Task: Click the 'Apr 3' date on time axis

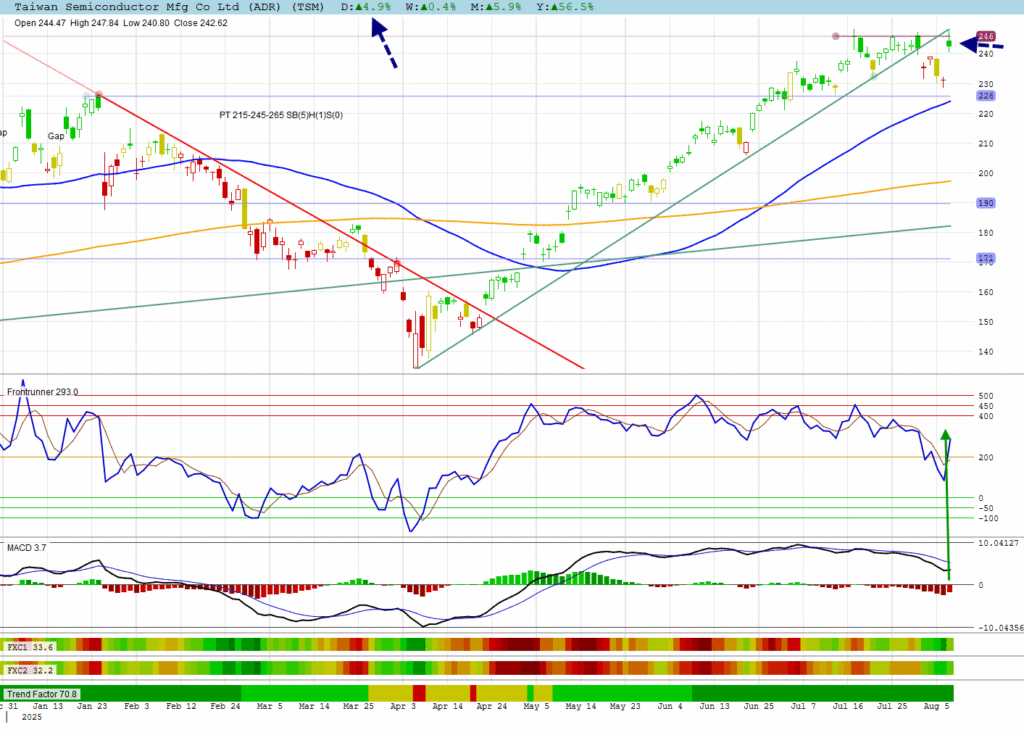Action: click(x=403, y=706)
